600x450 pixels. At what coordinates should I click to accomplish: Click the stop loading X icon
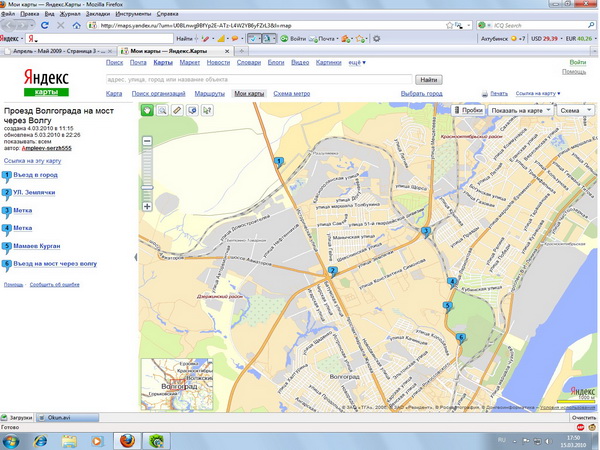pos(60,26)
